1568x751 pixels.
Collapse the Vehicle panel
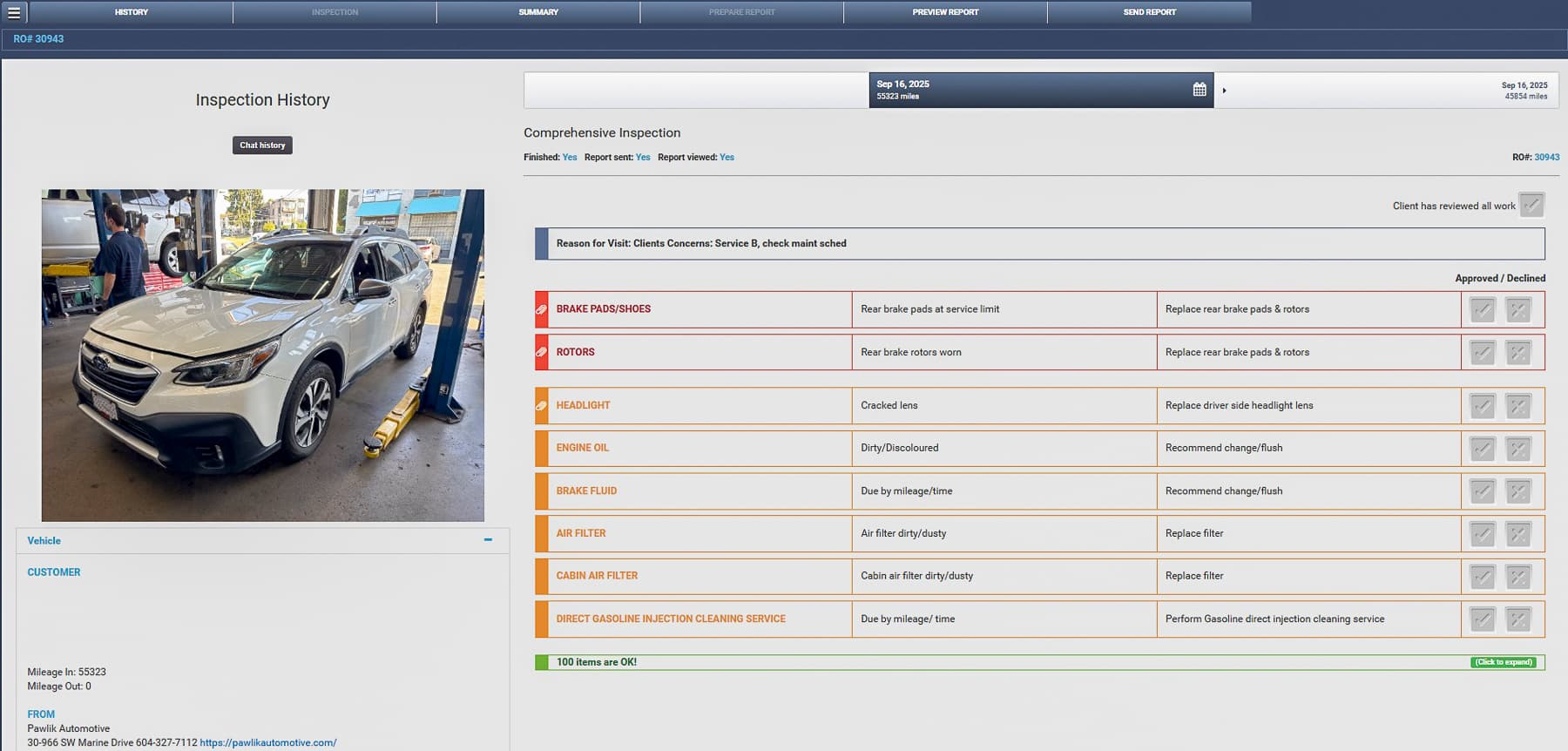[488, 540]
